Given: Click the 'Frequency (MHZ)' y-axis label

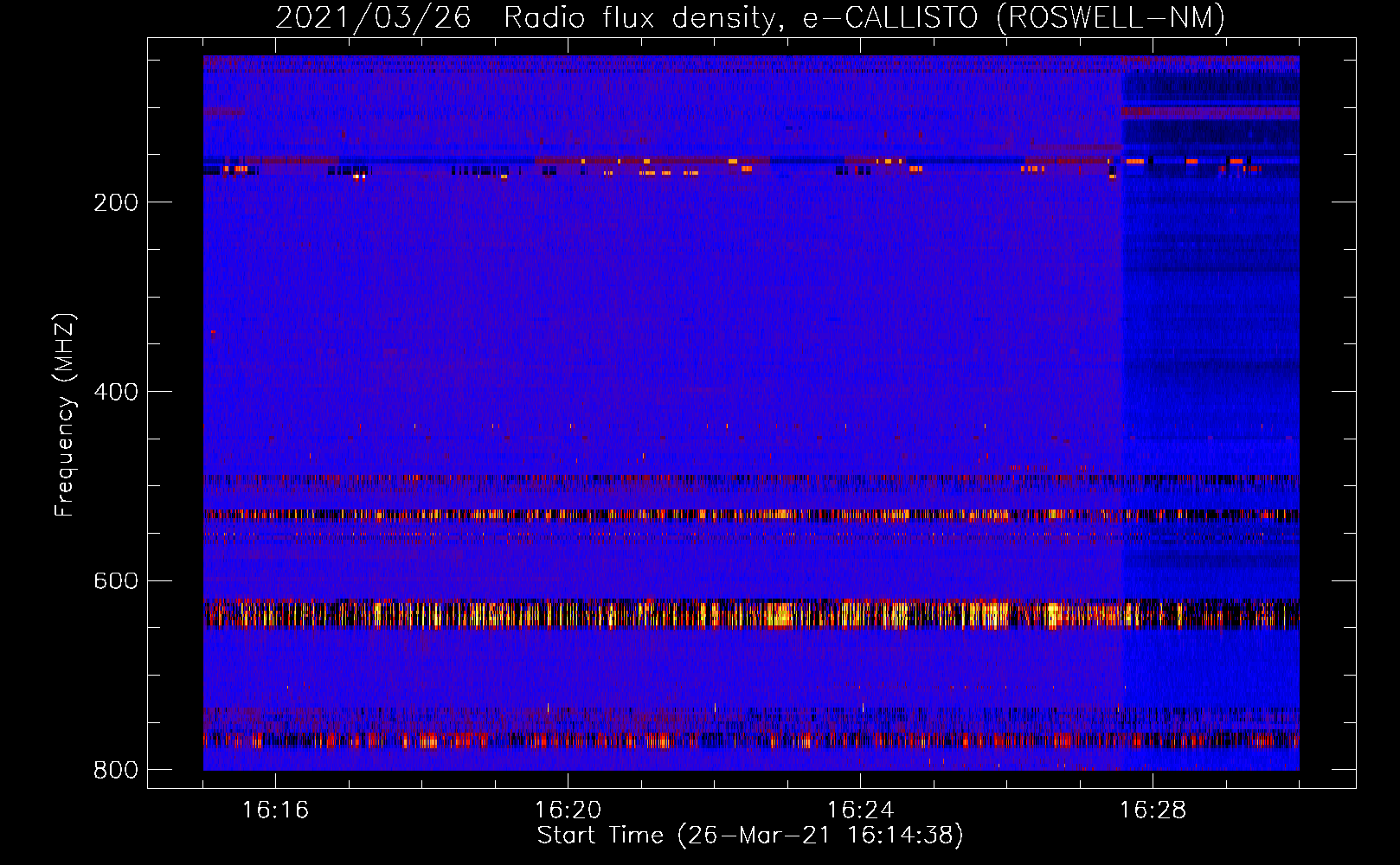Looking at the screenshot, I should pyautogui.click(x=65, y=414).
